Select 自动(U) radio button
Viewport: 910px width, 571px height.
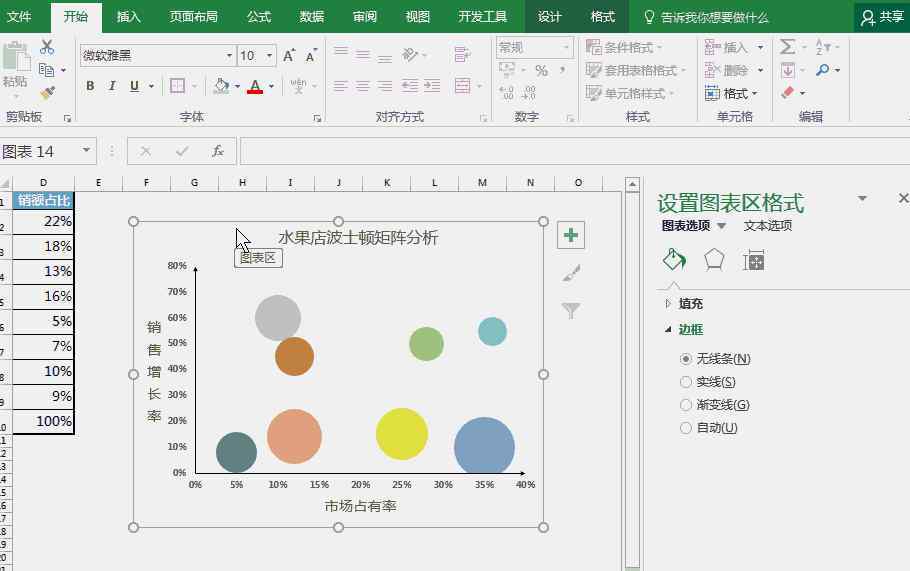pyautogui.click(x=686, y=428)
